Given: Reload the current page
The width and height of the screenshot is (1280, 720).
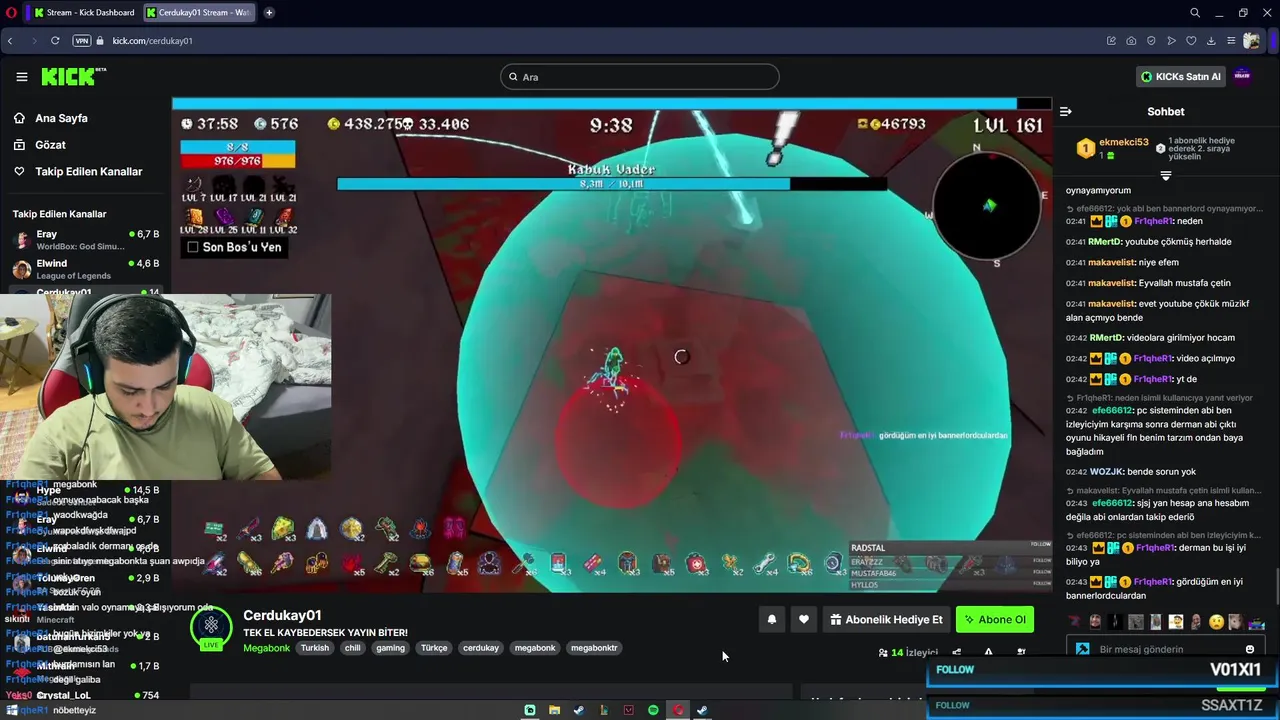Looking at the screenshot, I should (x=55, y=41).
